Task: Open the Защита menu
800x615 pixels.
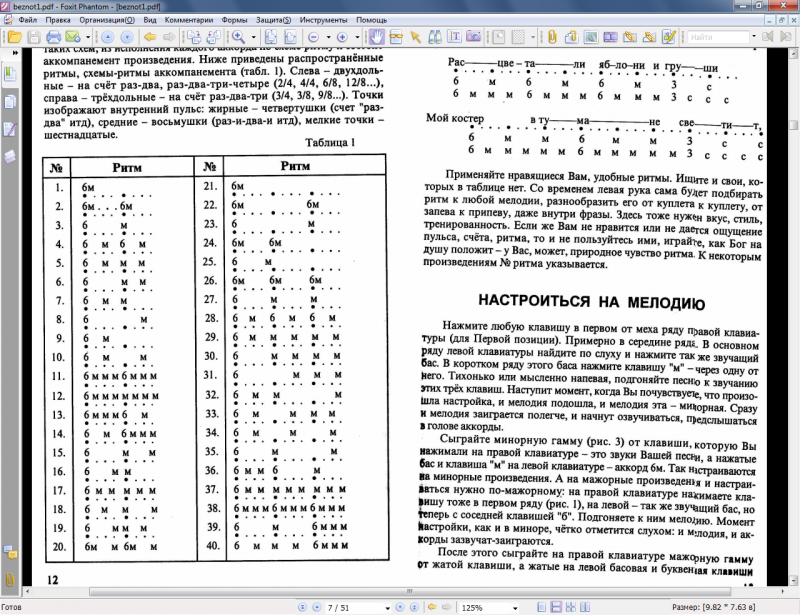Action: 273,20
